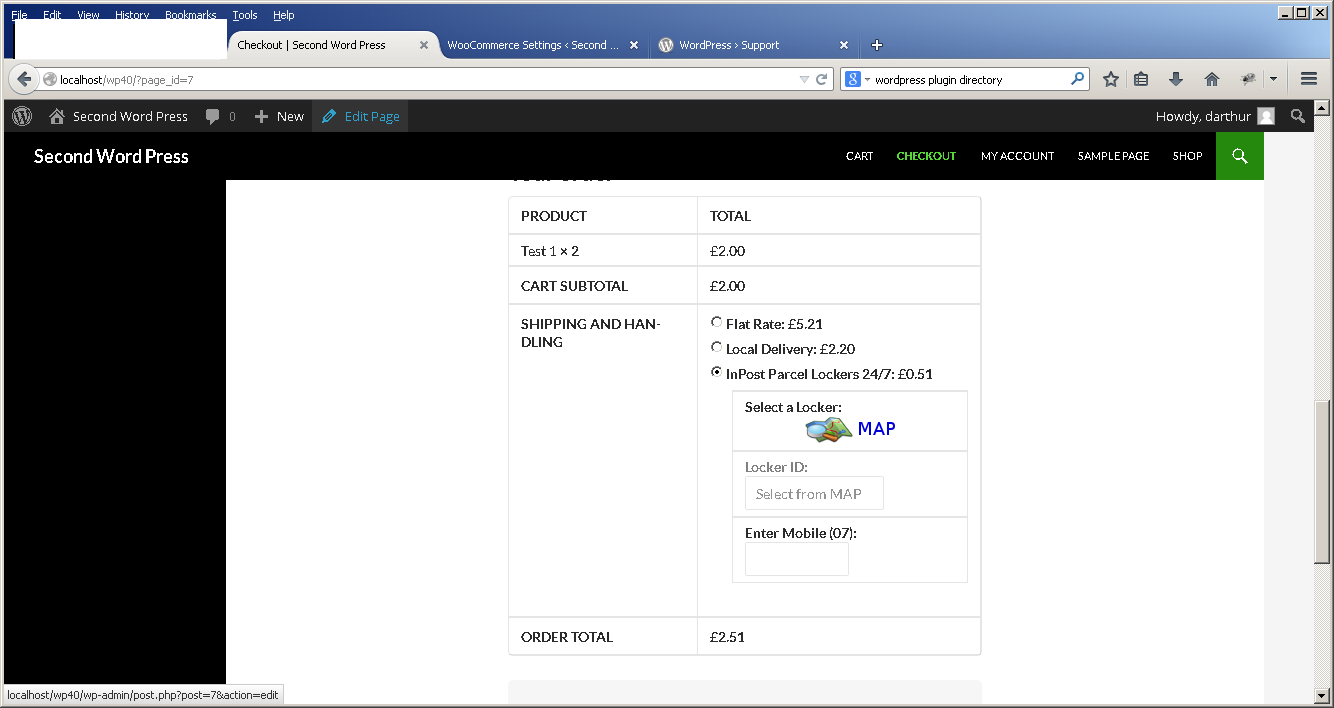Click the site globe icon in the address bar
The width and height of the screenshot is (1334, 708).
[50, 79]
